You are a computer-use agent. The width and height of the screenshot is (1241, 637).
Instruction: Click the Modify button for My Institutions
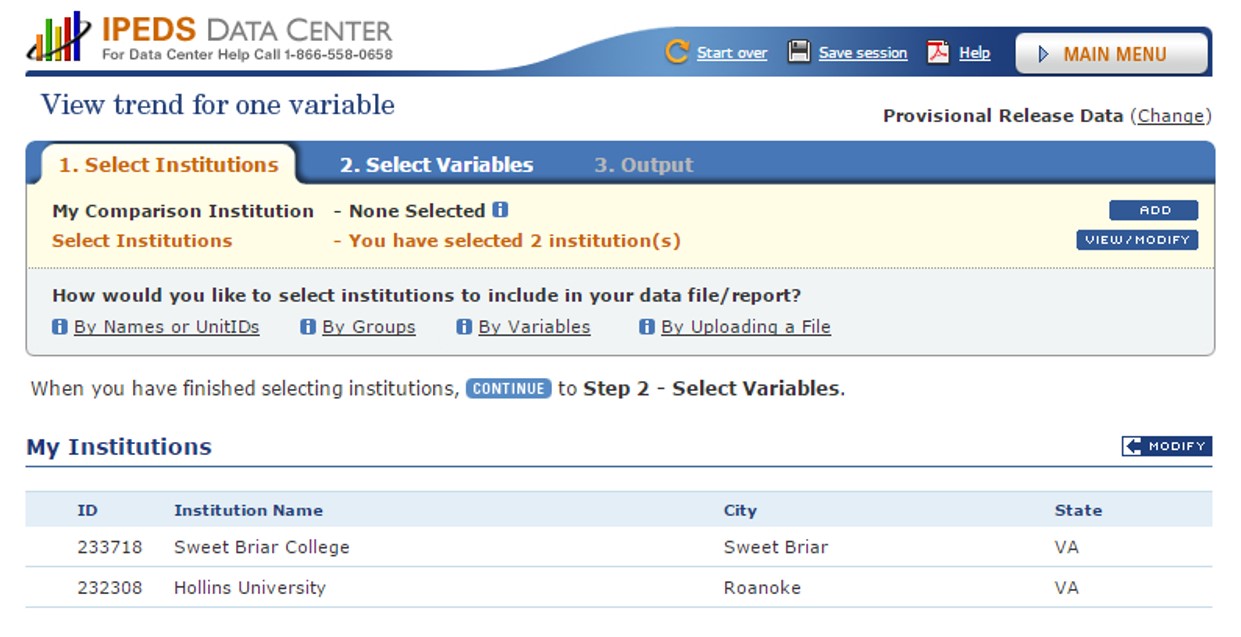[1166, 446]
